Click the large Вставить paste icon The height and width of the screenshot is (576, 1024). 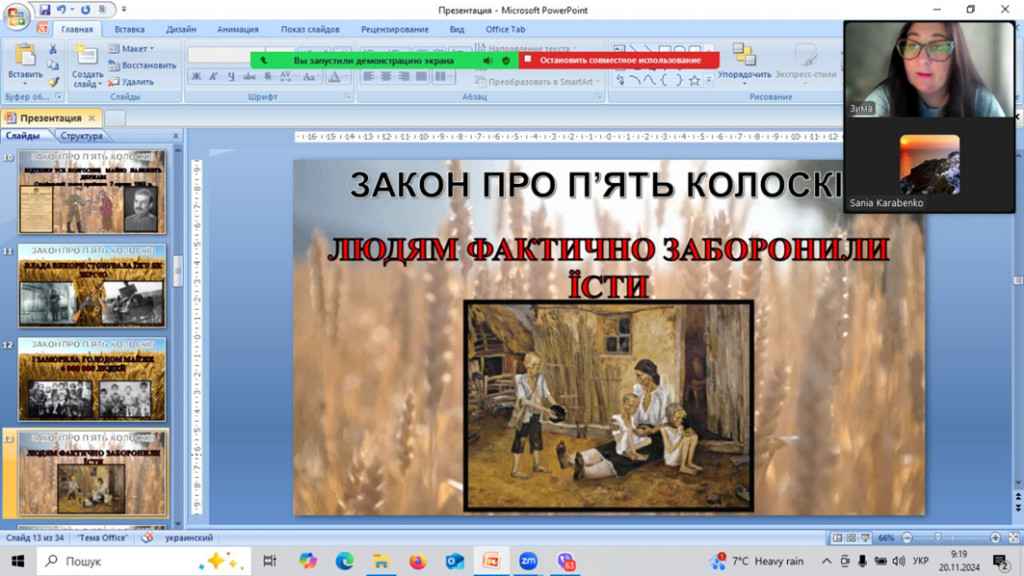25,56
